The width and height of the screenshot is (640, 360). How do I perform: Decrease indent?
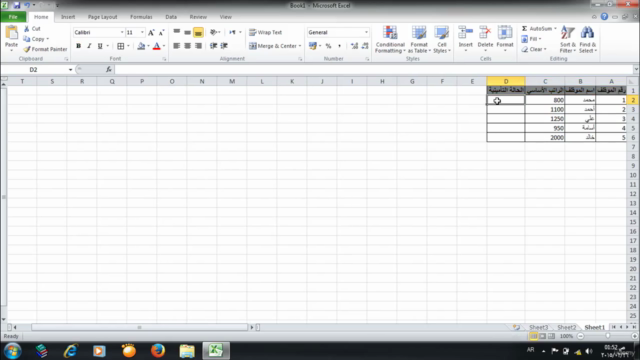coord(213,46)
